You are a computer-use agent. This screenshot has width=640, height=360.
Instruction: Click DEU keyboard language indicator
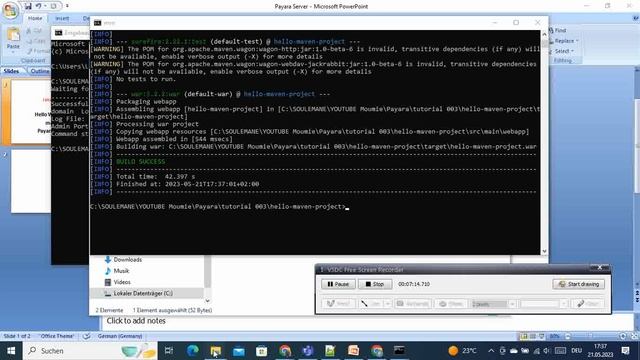pos(576,351)
